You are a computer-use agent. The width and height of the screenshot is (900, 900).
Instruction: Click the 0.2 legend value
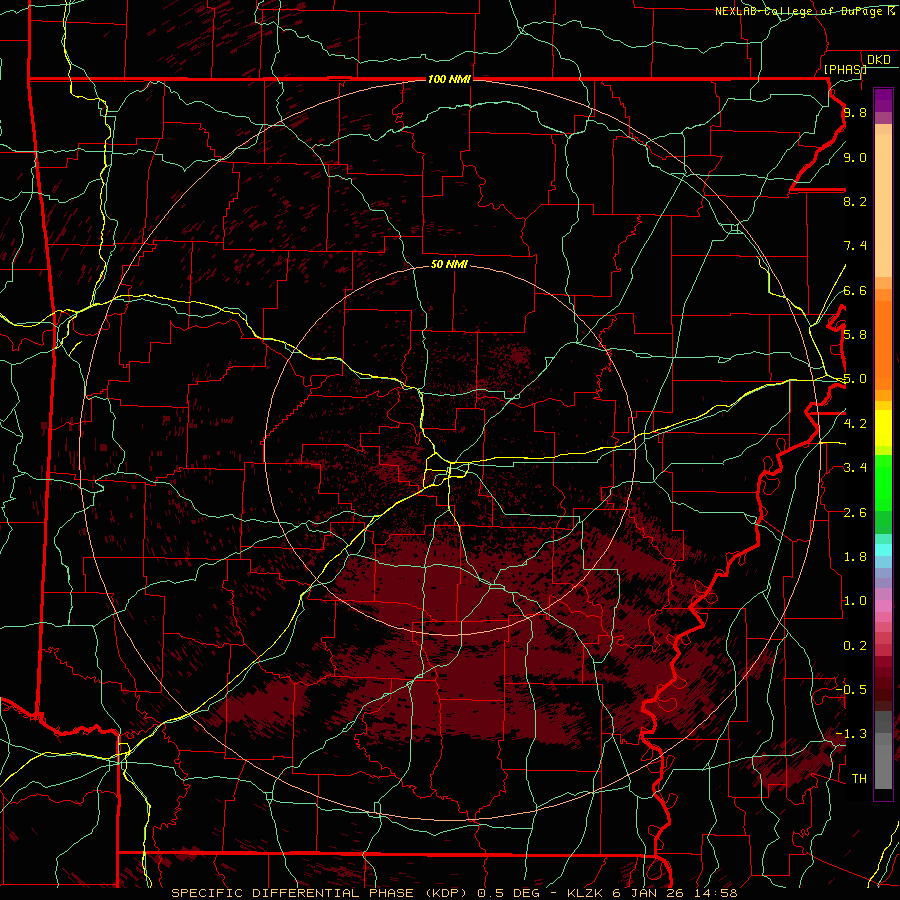[855, 646]
